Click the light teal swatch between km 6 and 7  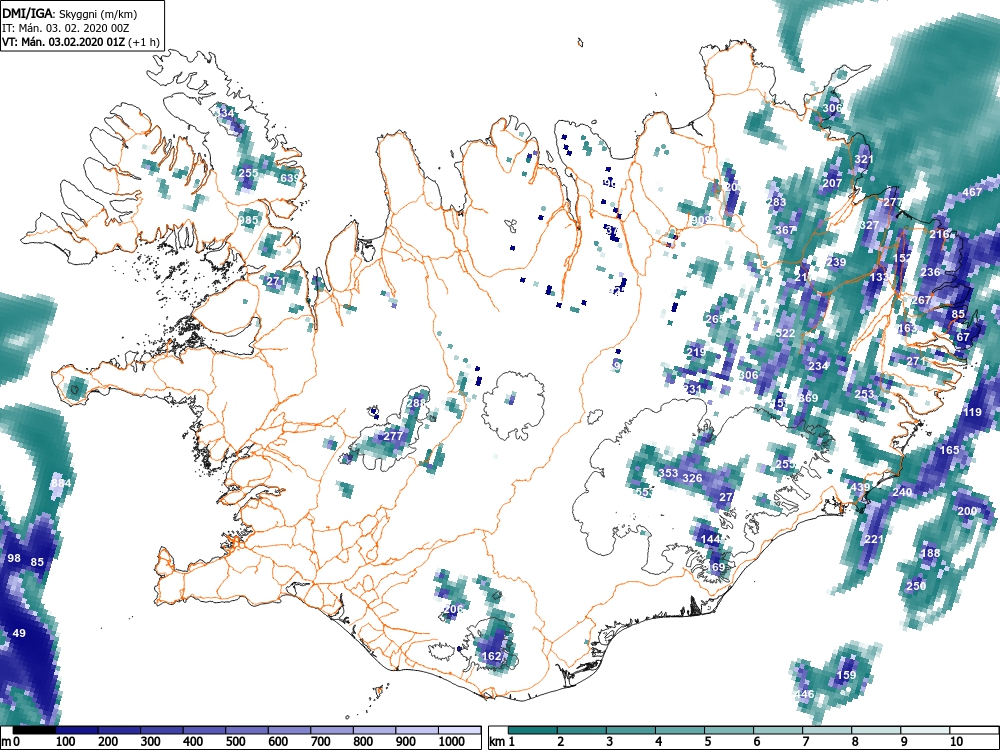[x=778, y=730]
